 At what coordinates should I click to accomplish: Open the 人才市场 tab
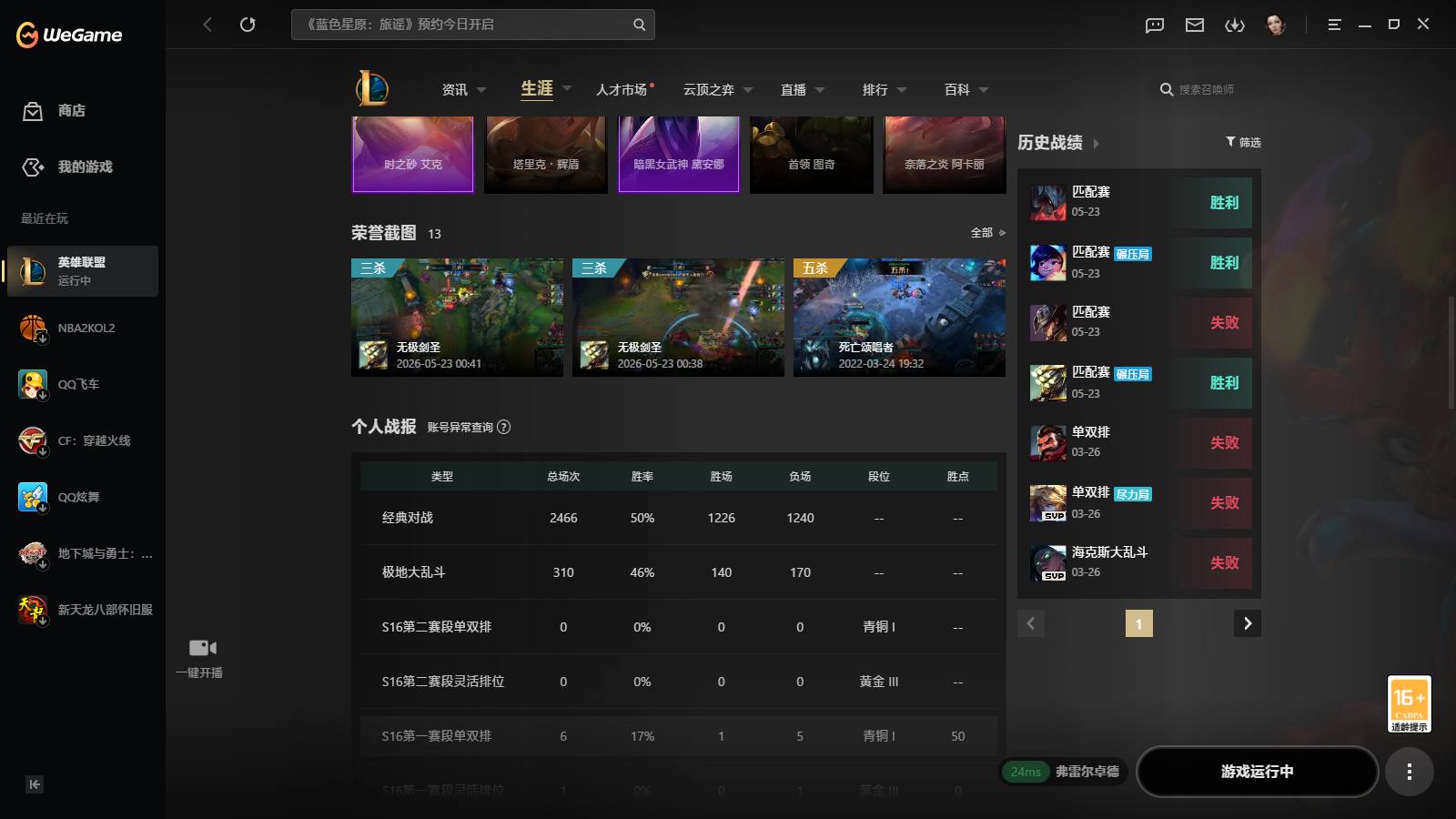coord(622,89)
